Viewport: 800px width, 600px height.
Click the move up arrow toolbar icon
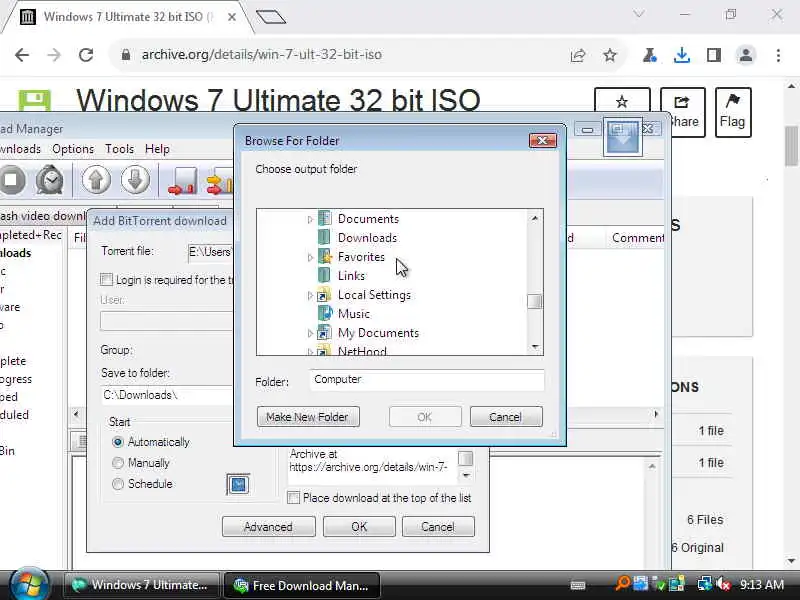tap(96, 180)
